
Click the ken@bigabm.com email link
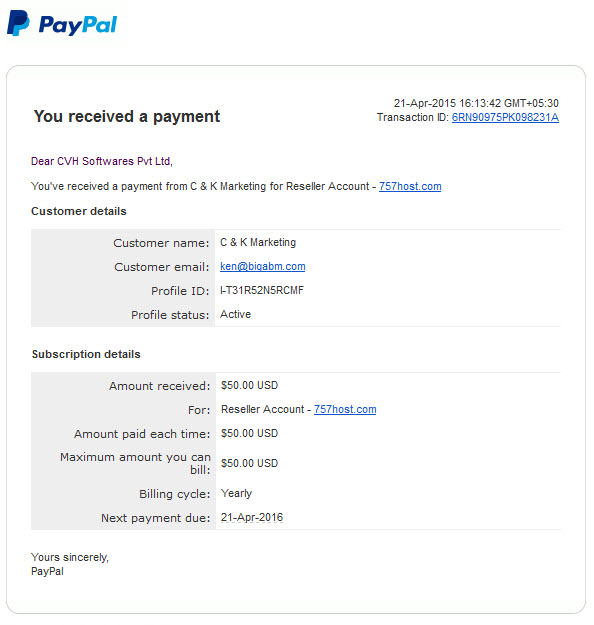pyautogui.click(x=263, y=266)
